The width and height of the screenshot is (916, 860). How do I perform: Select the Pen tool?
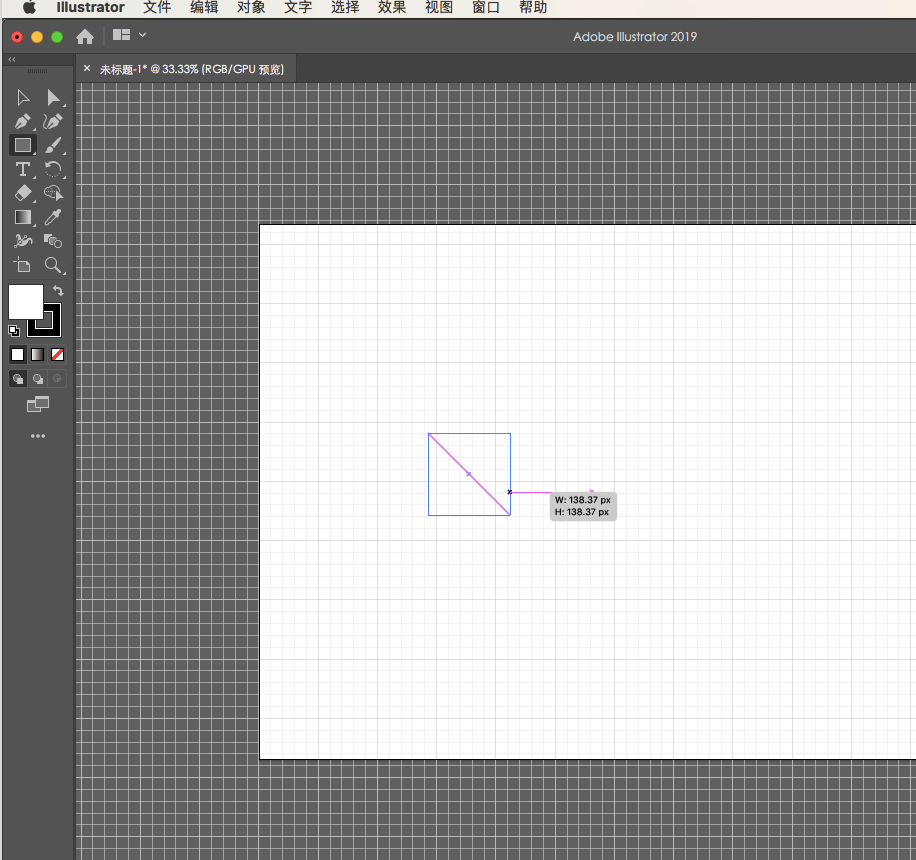pos(23,122)
